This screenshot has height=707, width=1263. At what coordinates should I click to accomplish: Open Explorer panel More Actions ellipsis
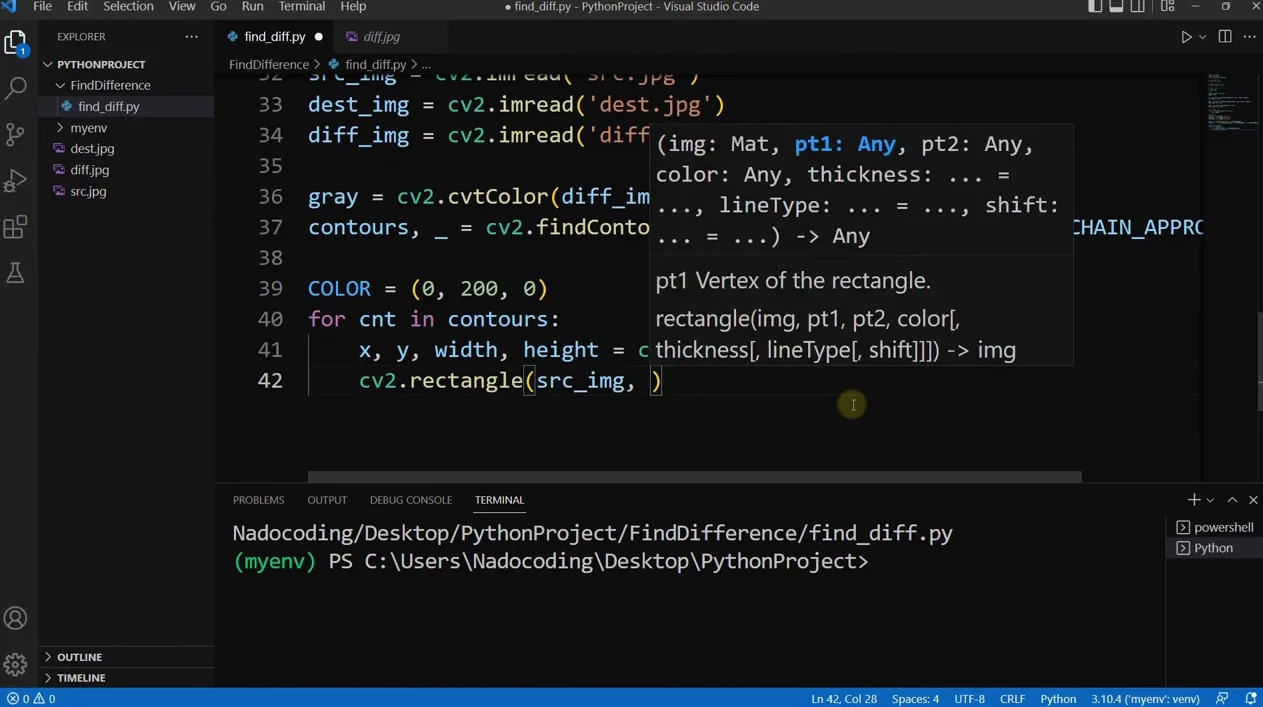point(192,37)
